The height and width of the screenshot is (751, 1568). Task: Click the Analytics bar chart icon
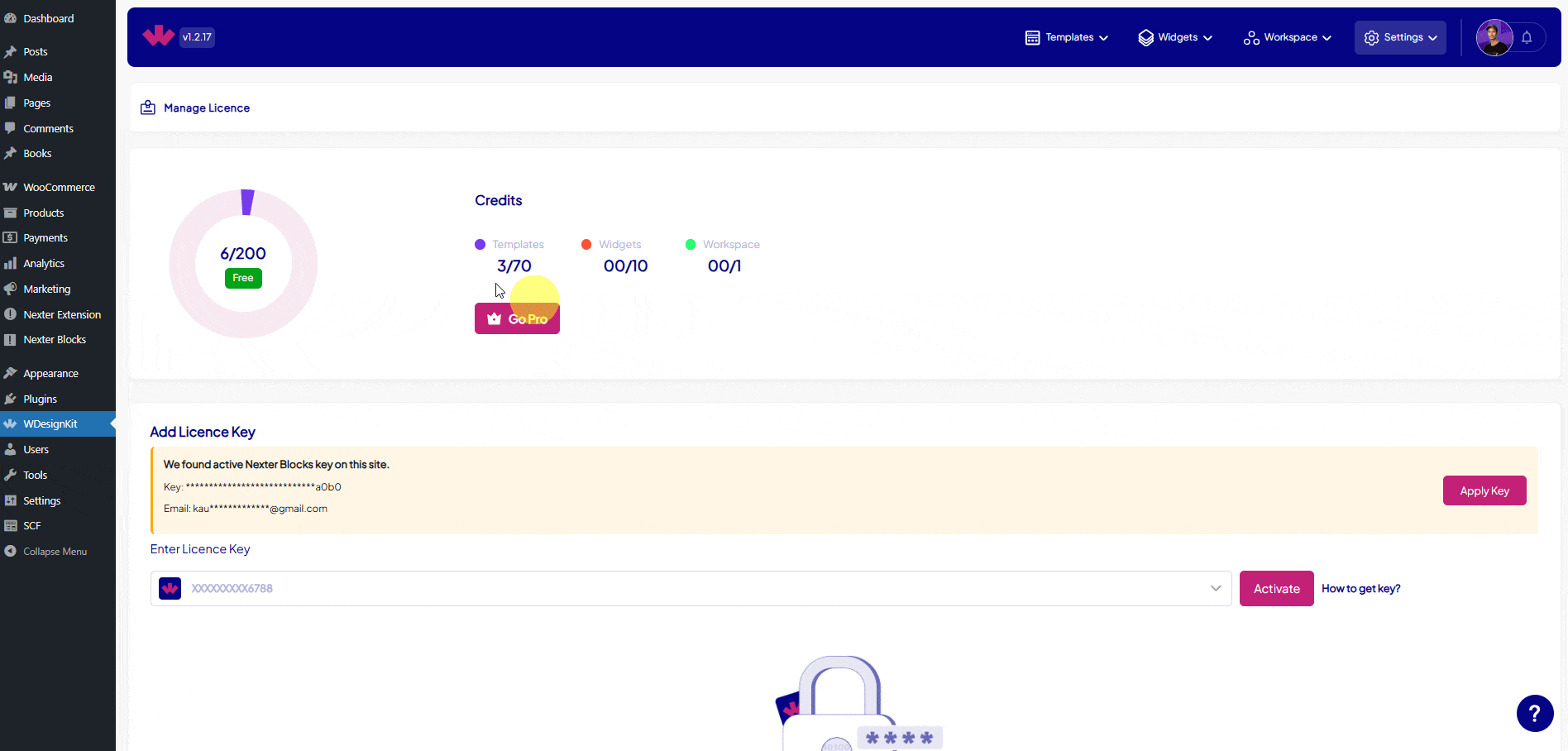(11, 263)
